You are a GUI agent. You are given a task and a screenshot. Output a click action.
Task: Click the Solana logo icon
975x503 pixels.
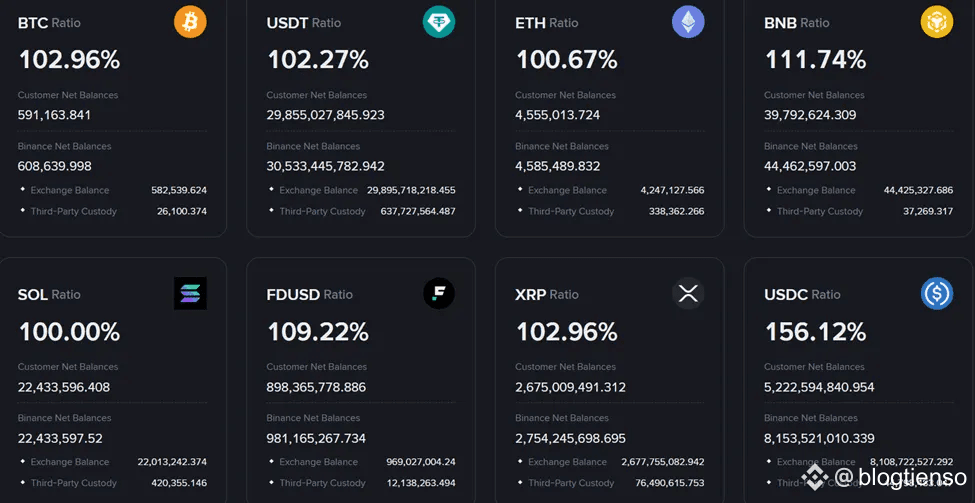pos(190,293)
